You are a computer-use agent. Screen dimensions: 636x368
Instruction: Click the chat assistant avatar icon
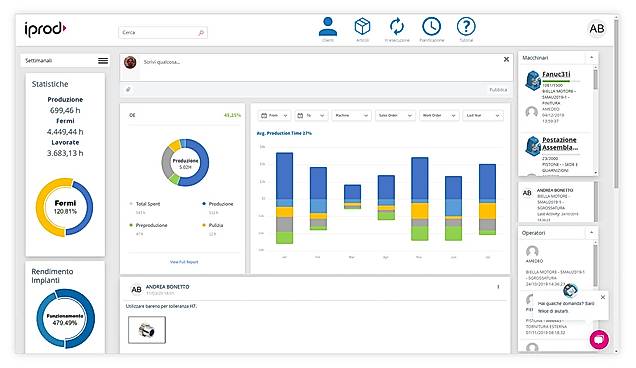point(570,290)
